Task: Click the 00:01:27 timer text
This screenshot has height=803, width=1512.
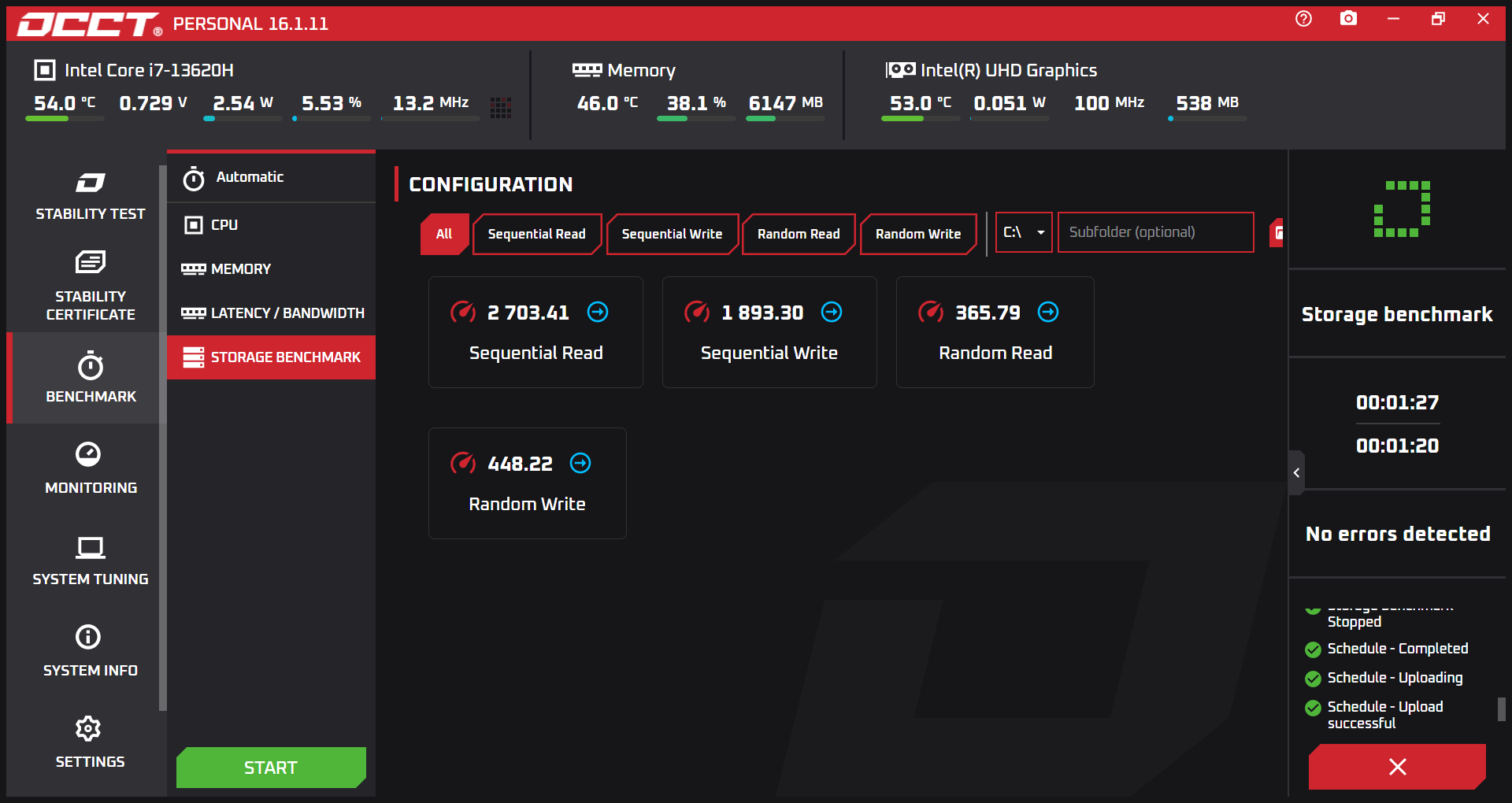Action: pos(1397,403)
